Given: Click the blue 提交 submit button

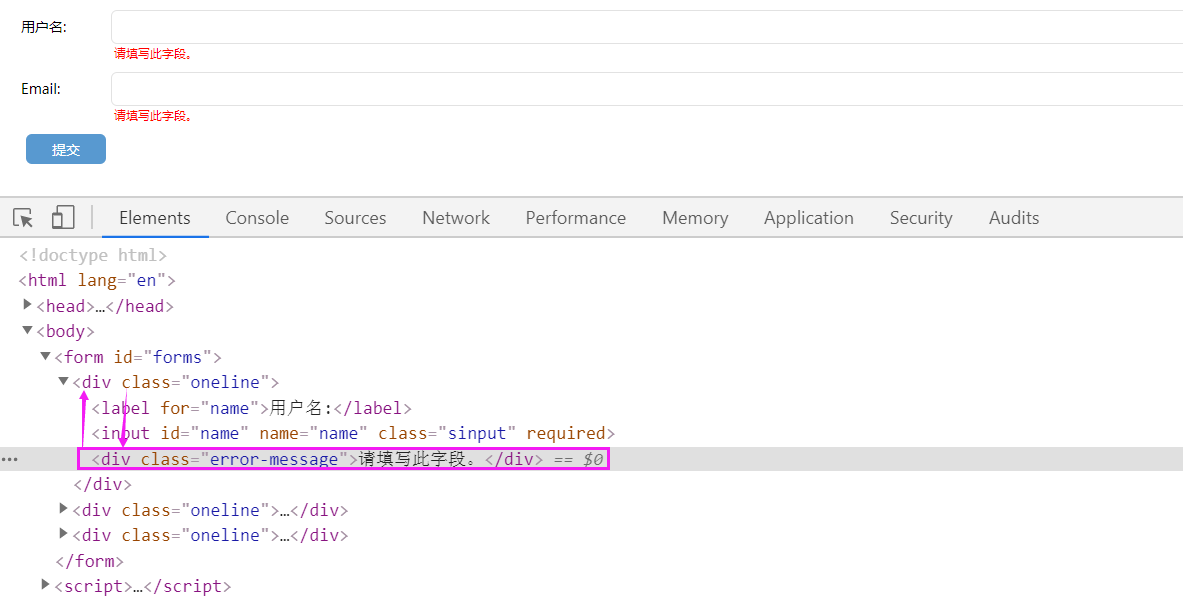Looking at the screenshot, I should pos(66,149).
